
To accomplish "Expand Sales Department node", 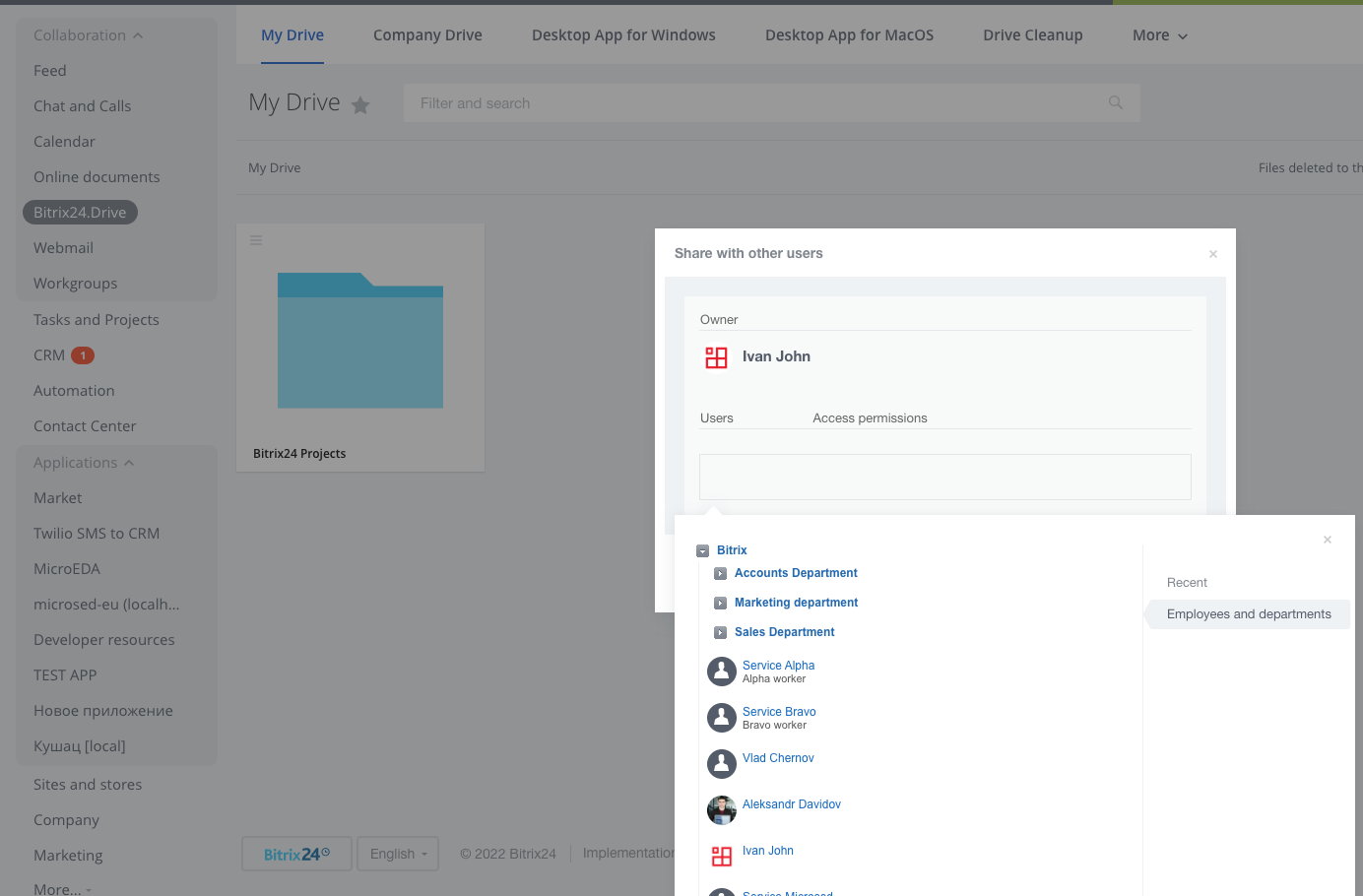I will click(x=720, y=633).
